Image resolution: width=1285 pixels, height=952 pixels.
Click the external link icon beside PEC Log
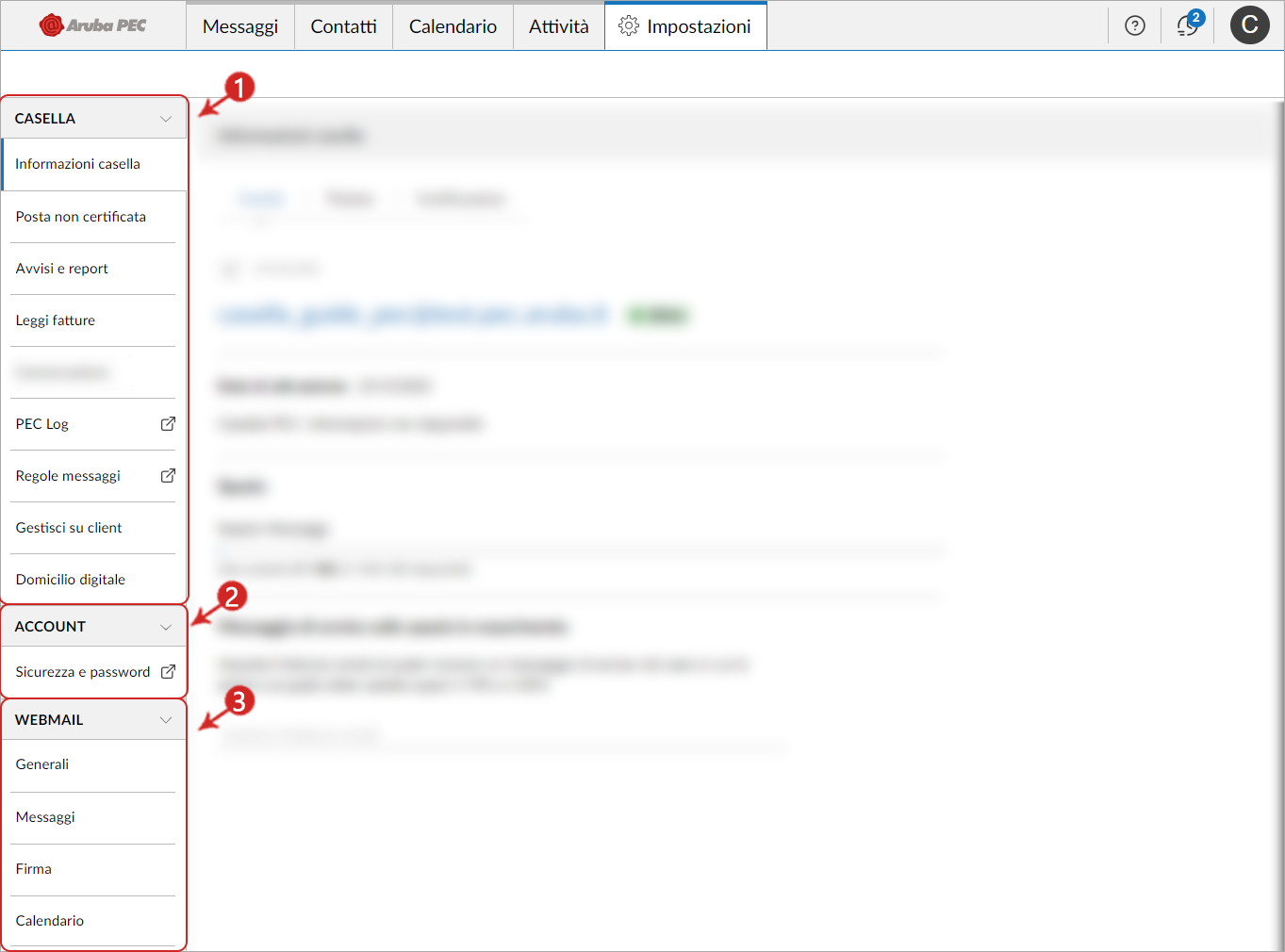coord(168,424)
